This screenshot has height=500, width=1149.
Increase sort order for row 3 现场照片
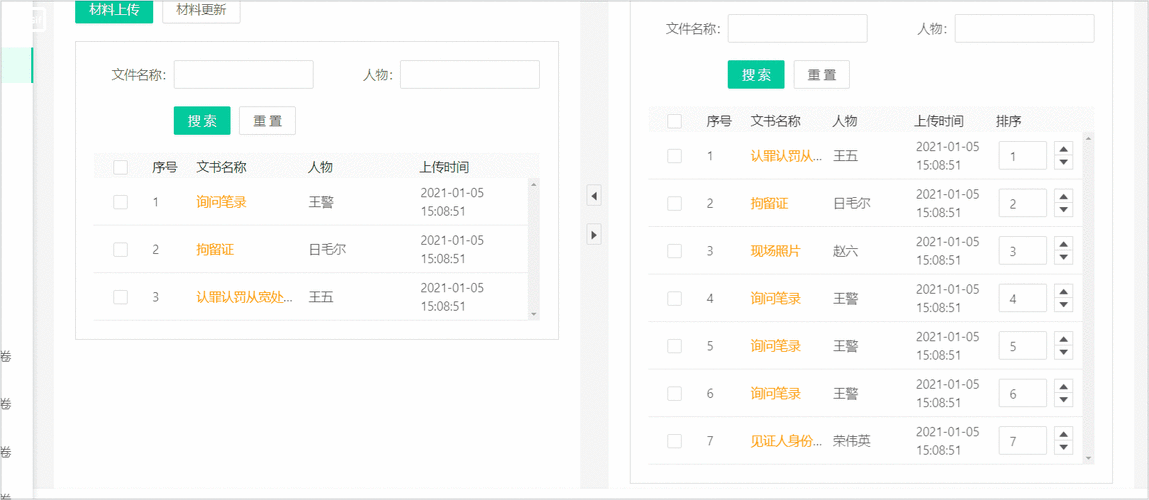point(1063,244)
